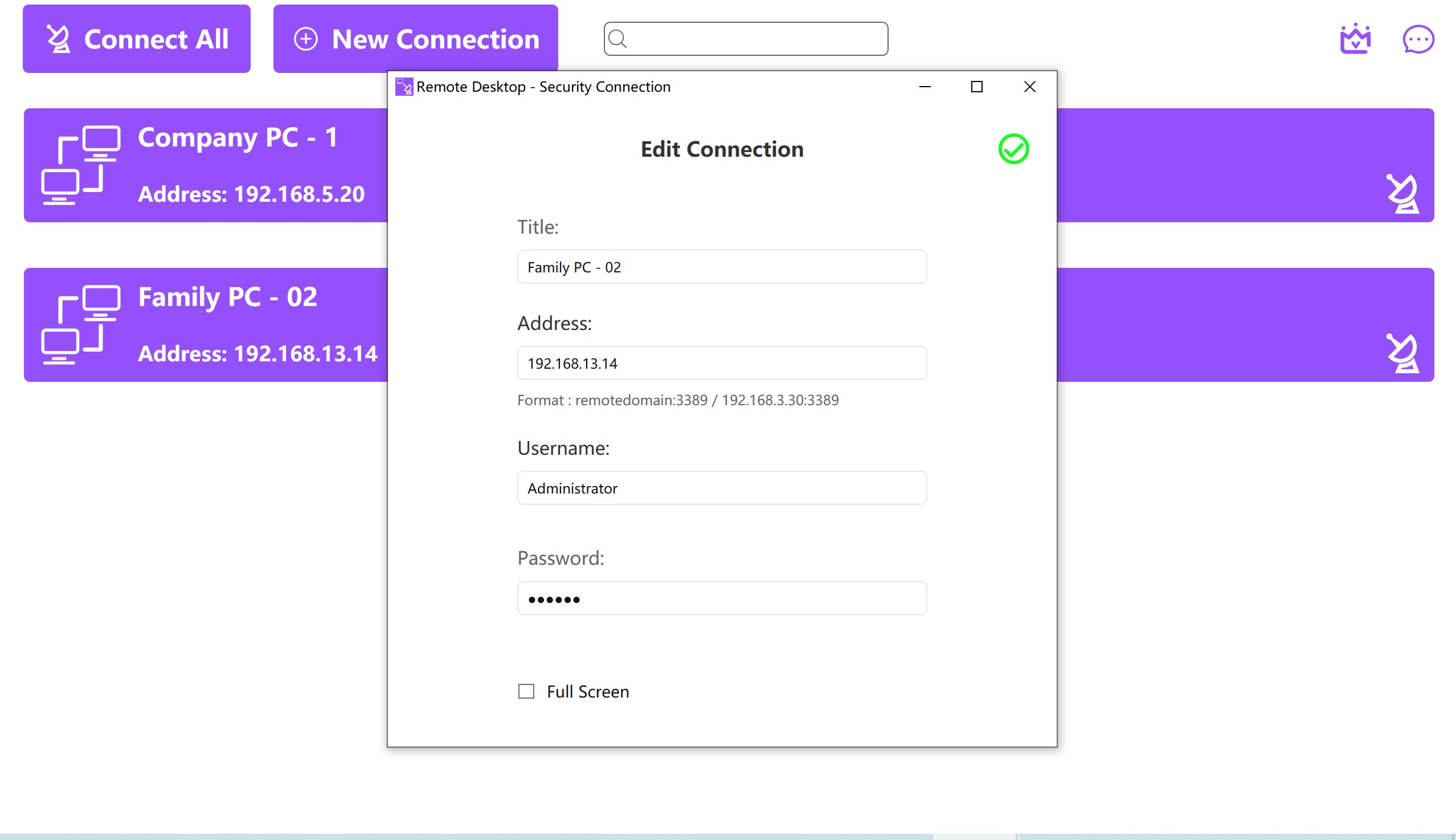
Task: Click the Remote Desktop icon in the dialog title bar
Action: click(404, 86)
